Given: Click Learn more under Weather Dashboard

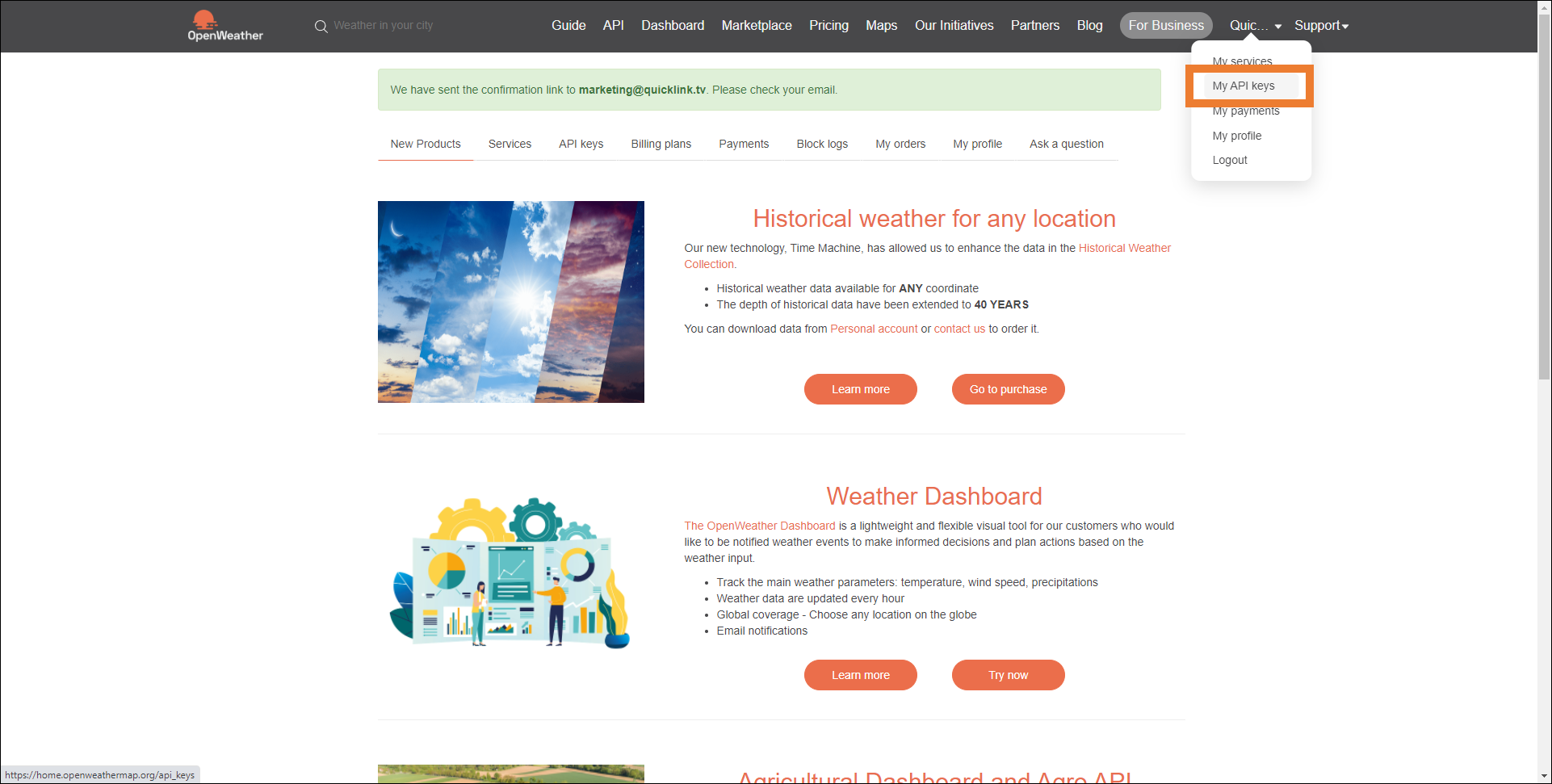Looking at the screenshot, I should coord(861,675).
